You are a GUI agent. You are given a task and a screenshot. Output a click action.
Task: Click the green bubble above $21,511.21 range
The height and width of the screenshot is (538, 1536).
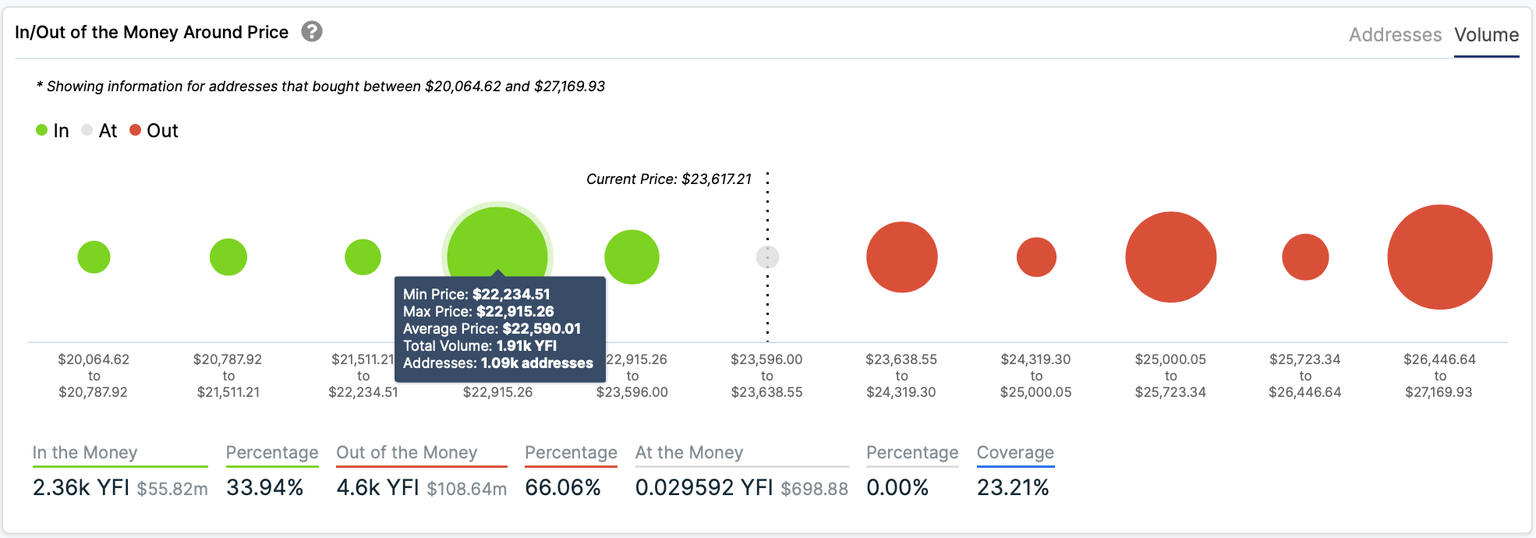click(363, 257)
